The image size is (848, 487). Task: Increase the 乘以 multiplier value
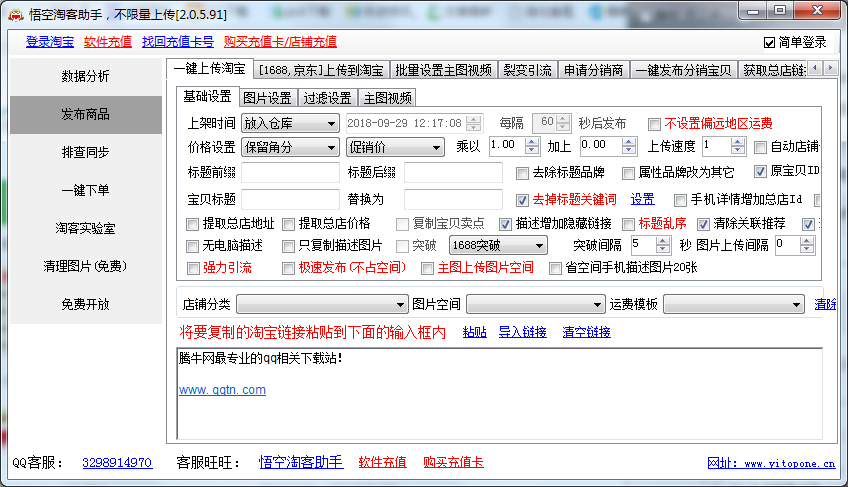coord(532,142)
